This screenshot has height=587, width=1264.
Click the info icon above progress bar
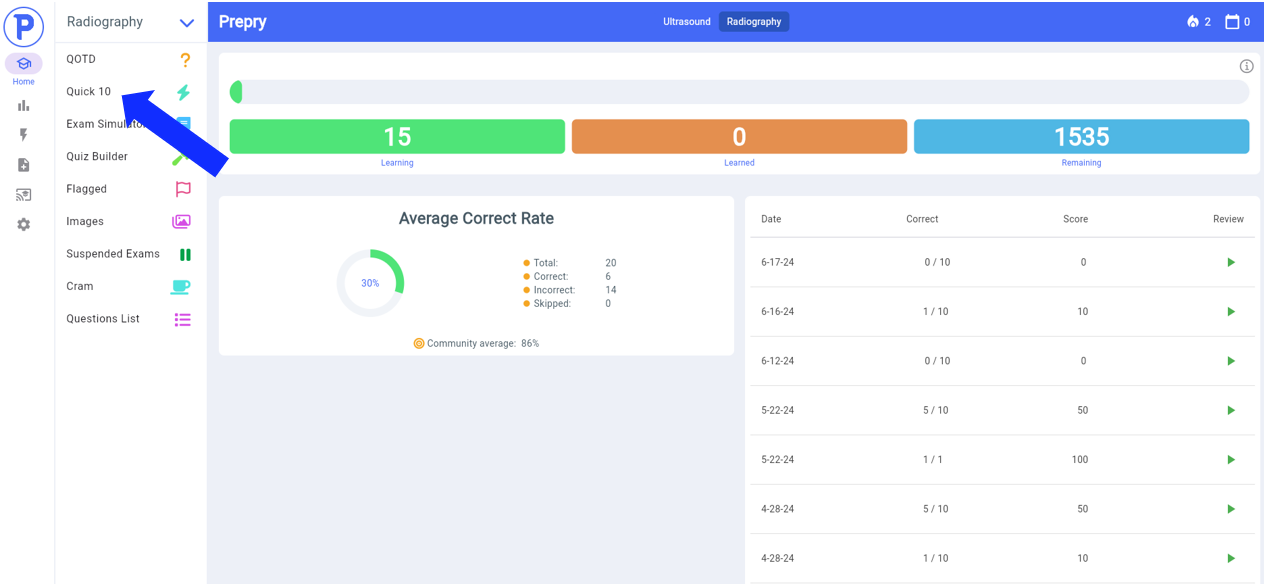point(1246,67)
